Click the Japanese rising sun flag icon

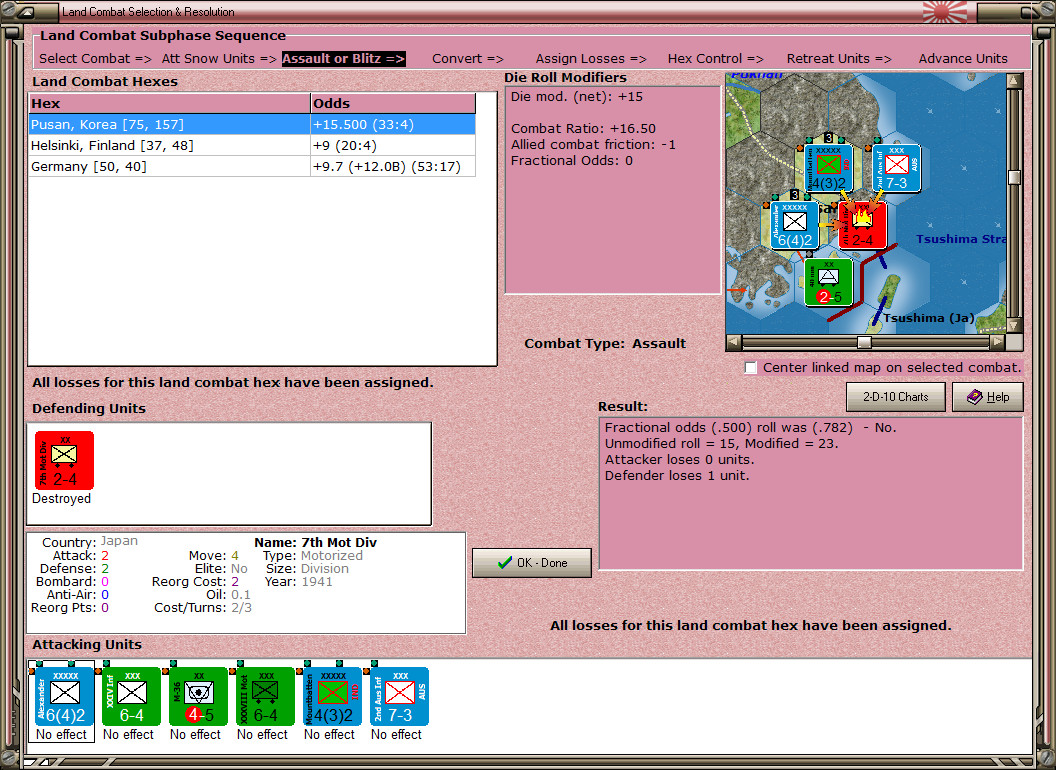(x=944, y=11)
